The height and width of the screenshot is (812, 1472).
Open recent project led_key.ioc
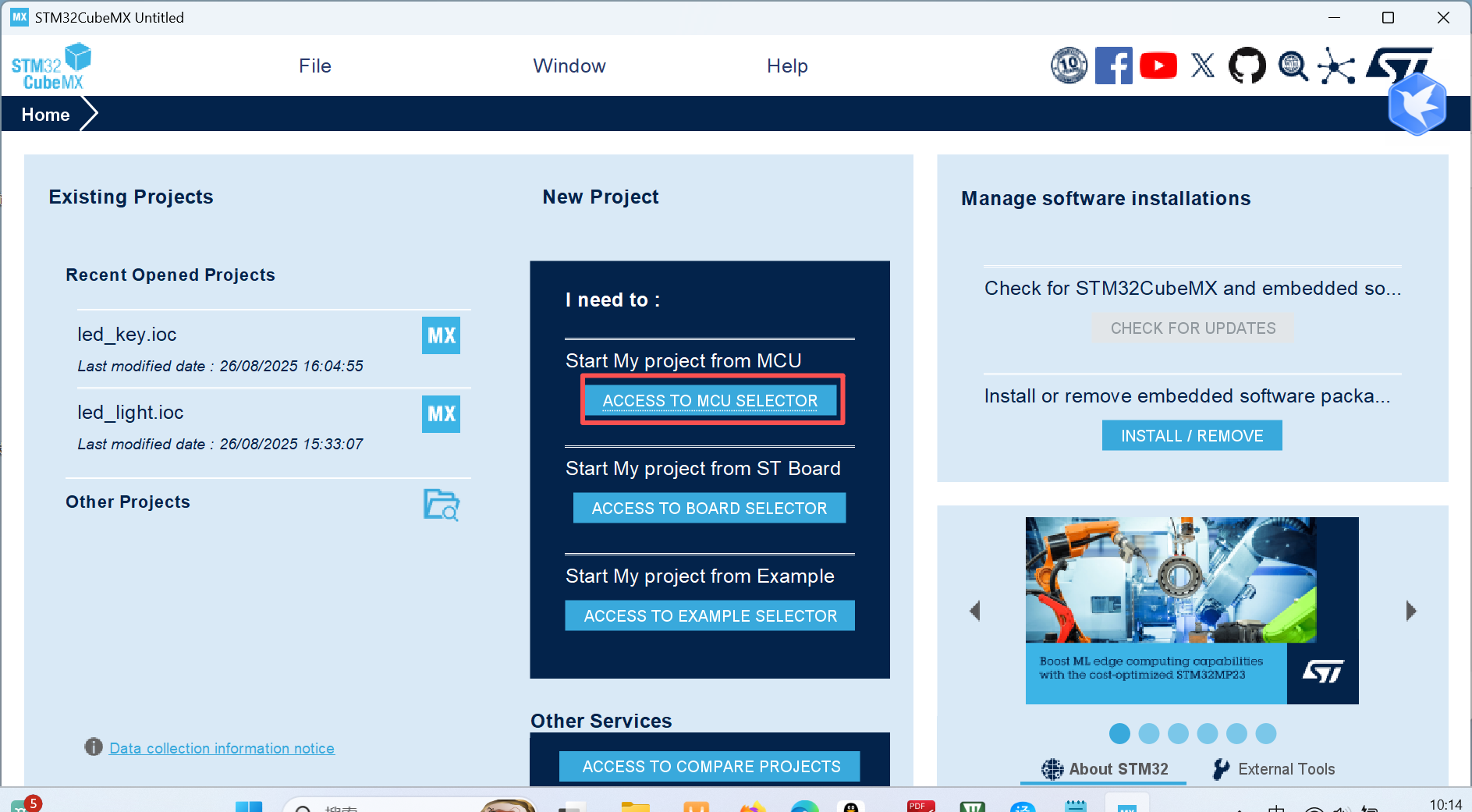127,335
